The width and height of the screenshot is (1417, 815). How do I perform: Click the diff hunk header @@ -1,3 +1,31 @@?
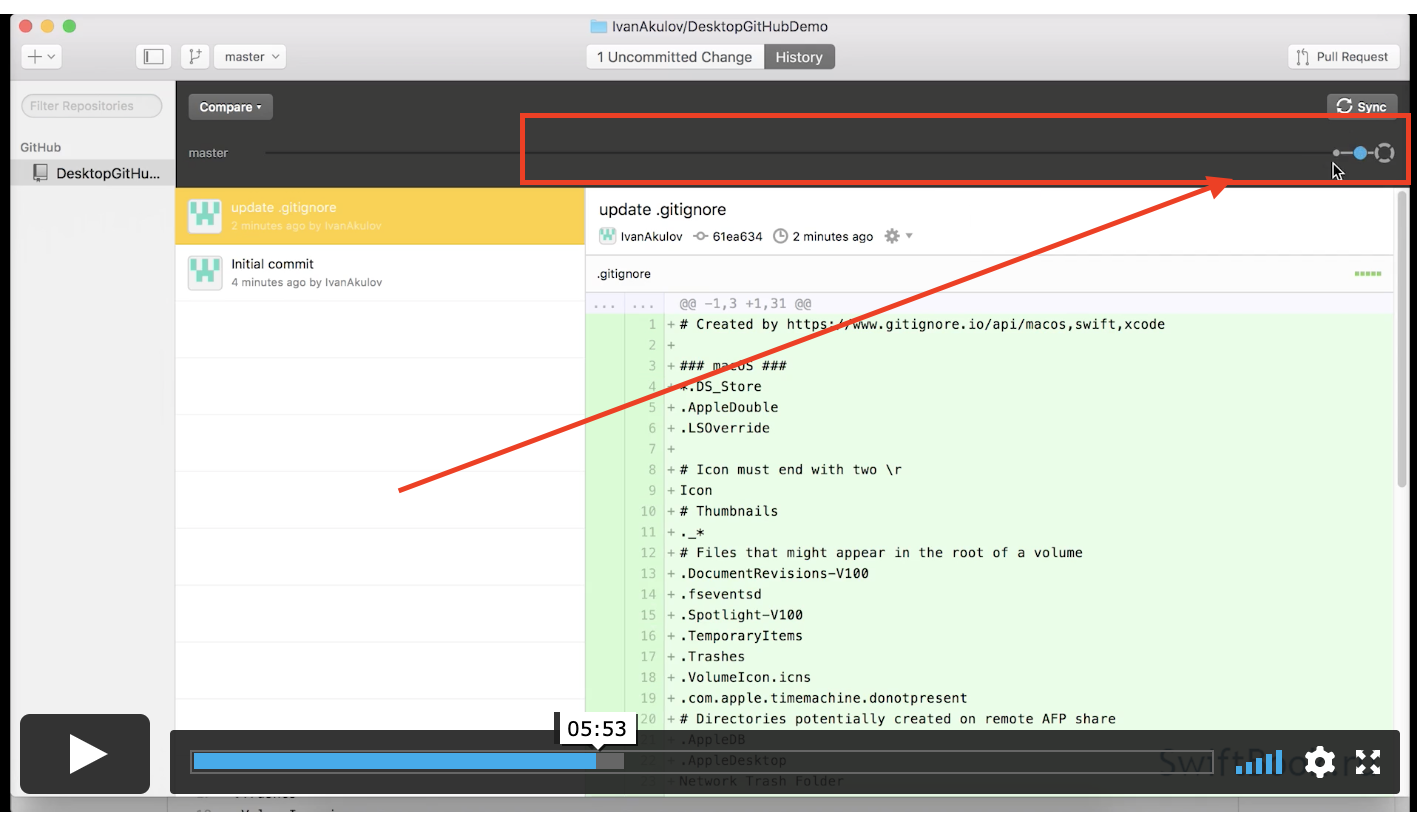745,303
